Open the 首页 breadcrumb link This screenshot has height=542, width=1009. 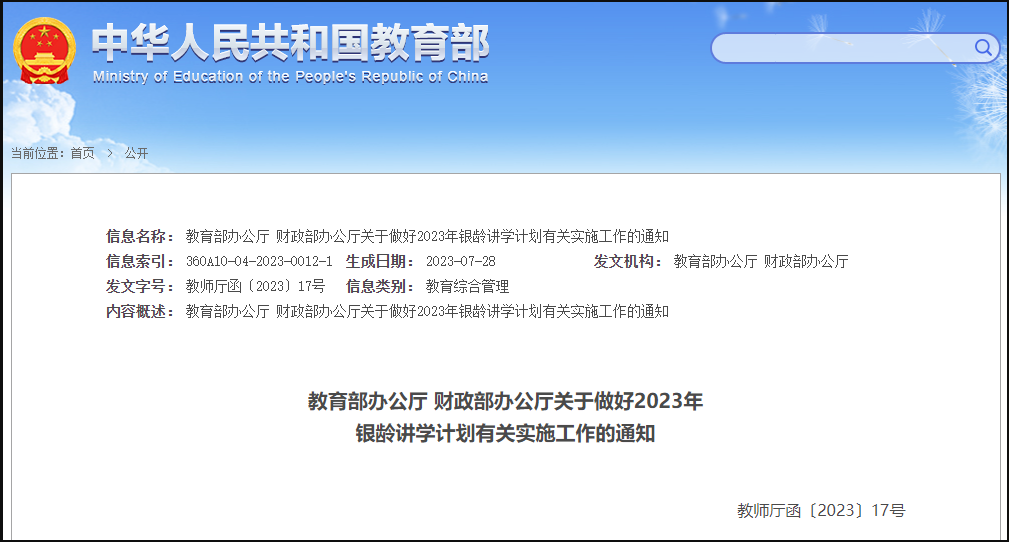pyautogui.click(x=82, y=153)
